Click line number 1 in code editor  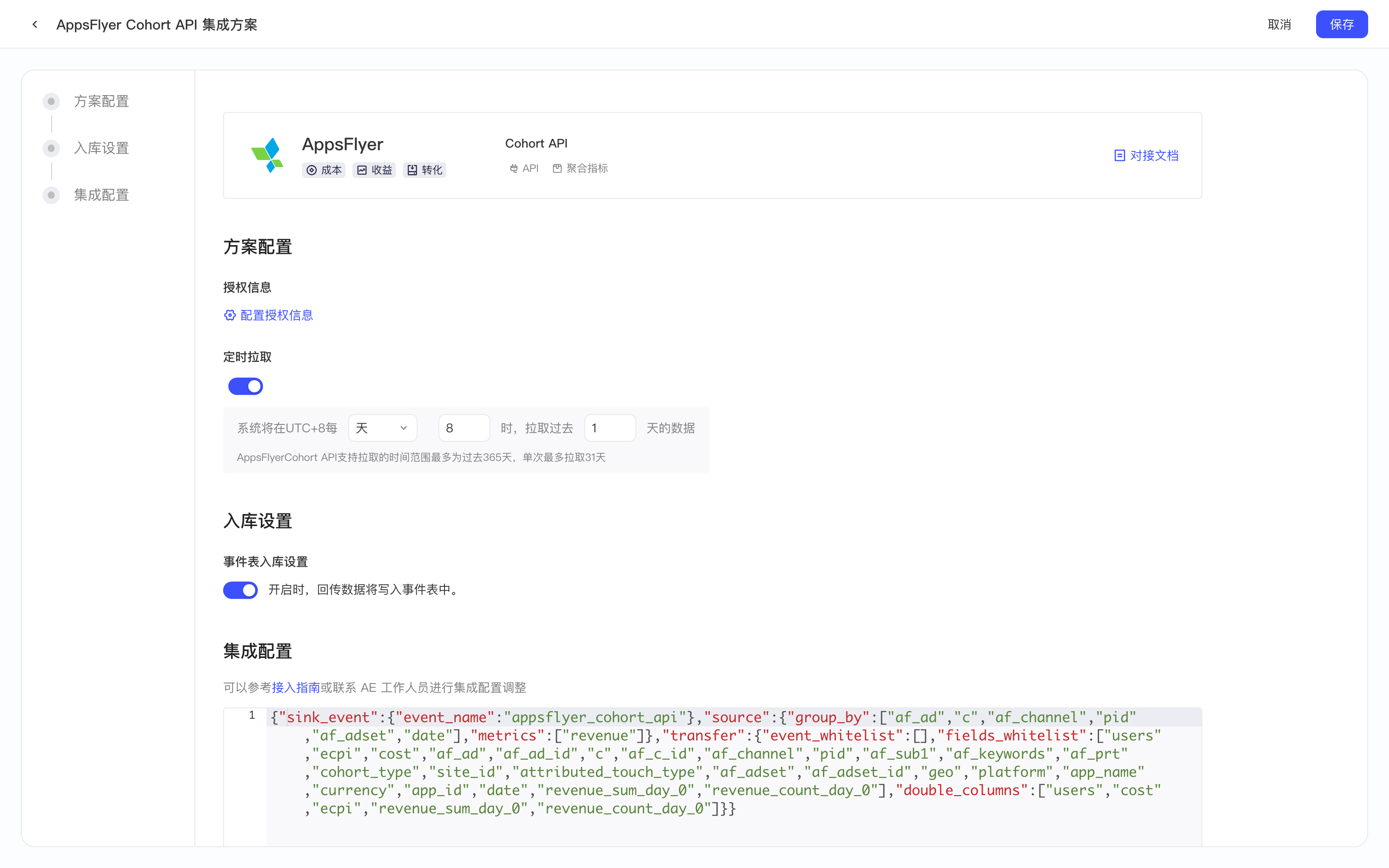click(252, 715)
